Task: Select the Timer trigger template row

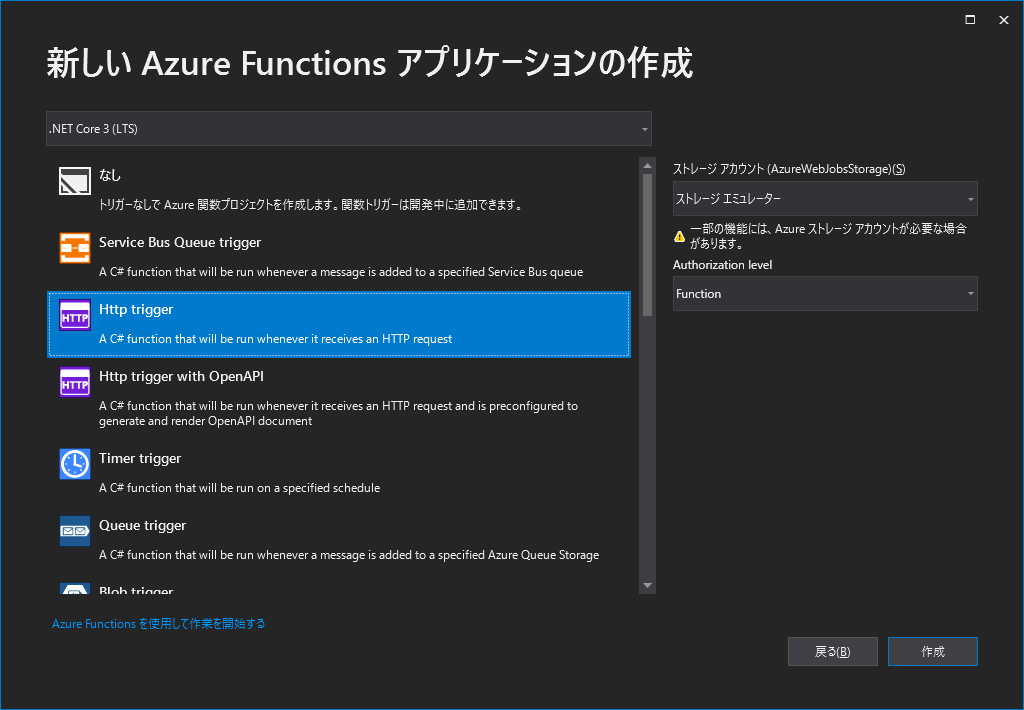Action: tap(300, 470)
